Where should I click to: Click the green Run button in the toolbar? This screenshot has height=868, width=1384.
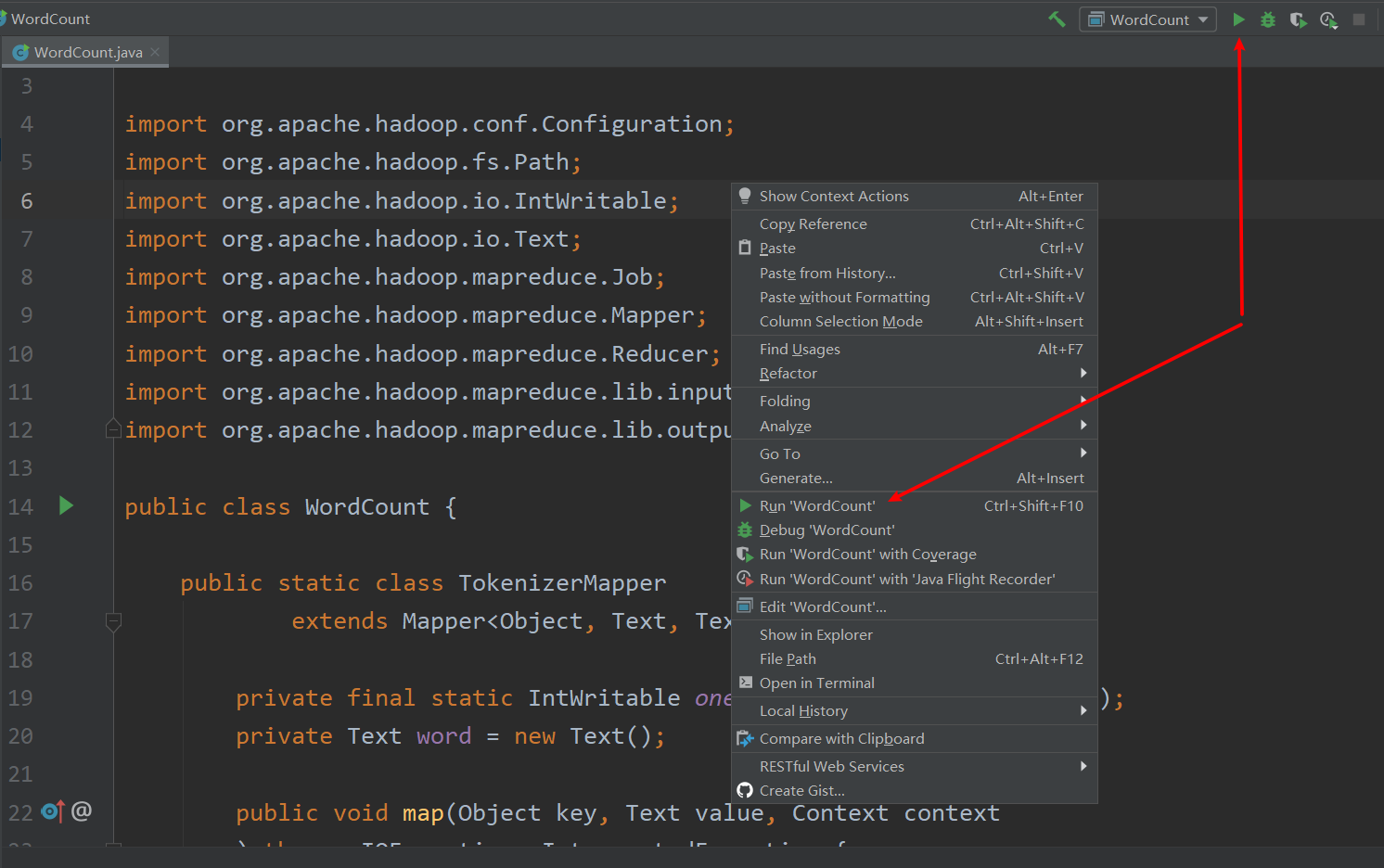(1238, 19)
